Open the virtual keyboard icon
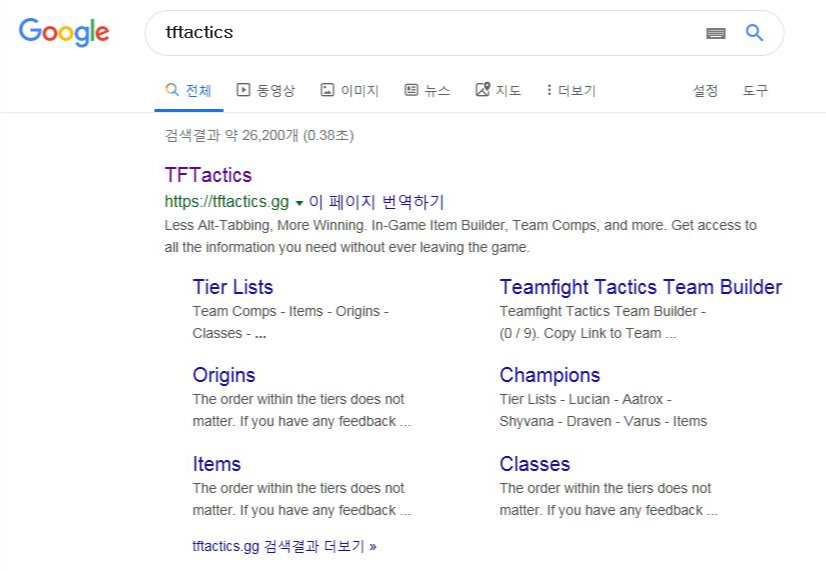The width and height of the screenshot is (826, 571). click(715, 33)
